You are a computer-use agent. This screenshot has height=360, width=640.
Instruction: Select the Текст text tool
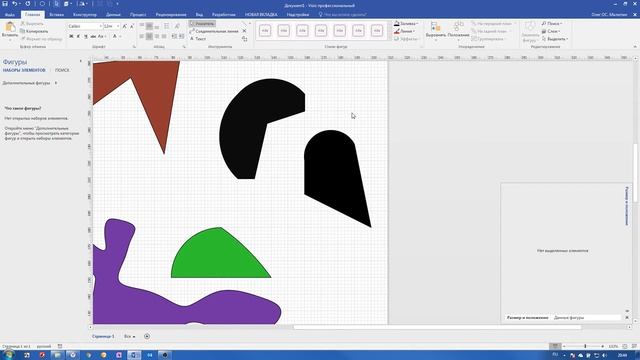(x=198, y=39)
